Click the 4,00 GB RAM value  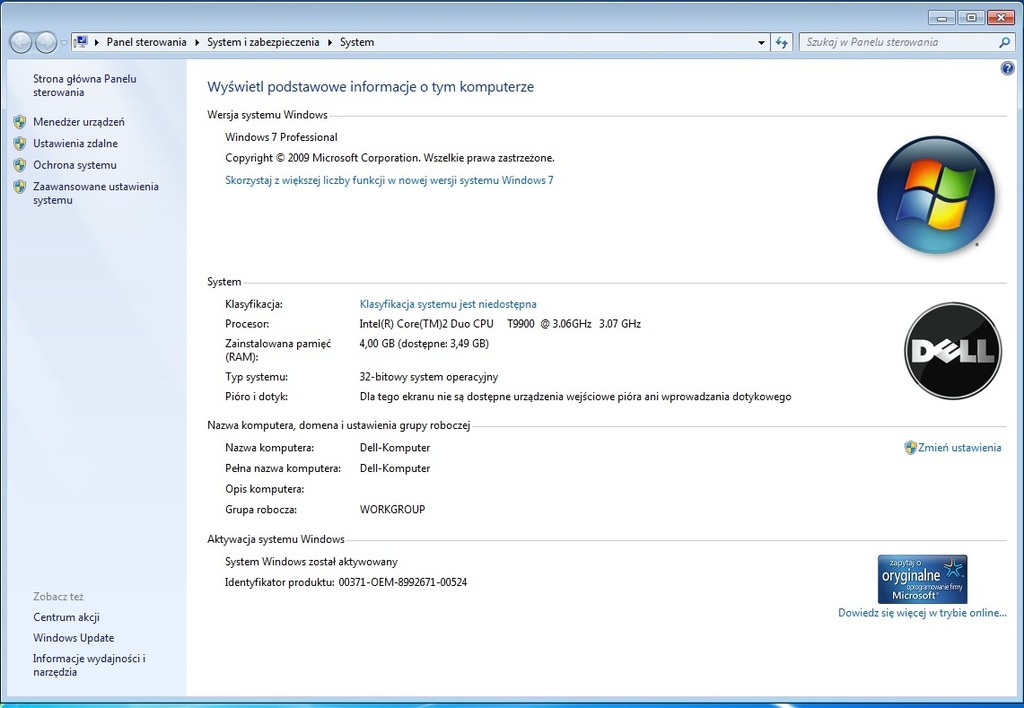(x=424, y=344)
